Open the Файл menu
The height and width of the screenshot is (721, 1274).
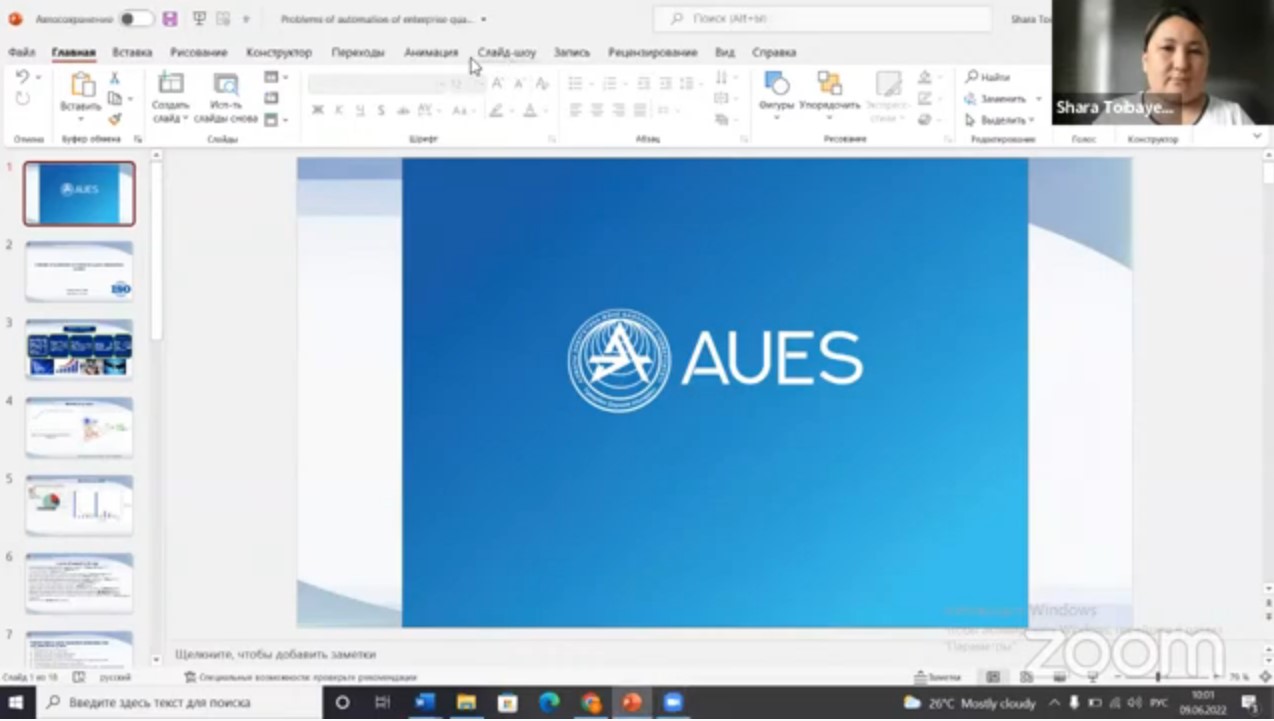click(x=21, y=52)
